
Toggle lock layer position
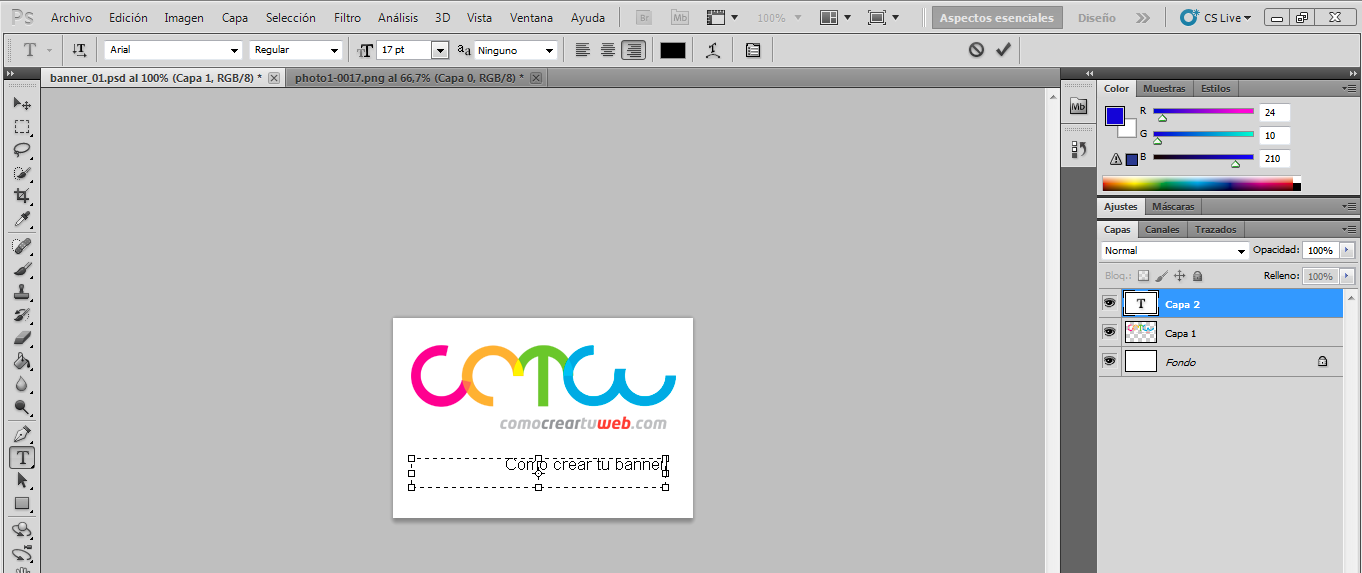click(1179, 276)
